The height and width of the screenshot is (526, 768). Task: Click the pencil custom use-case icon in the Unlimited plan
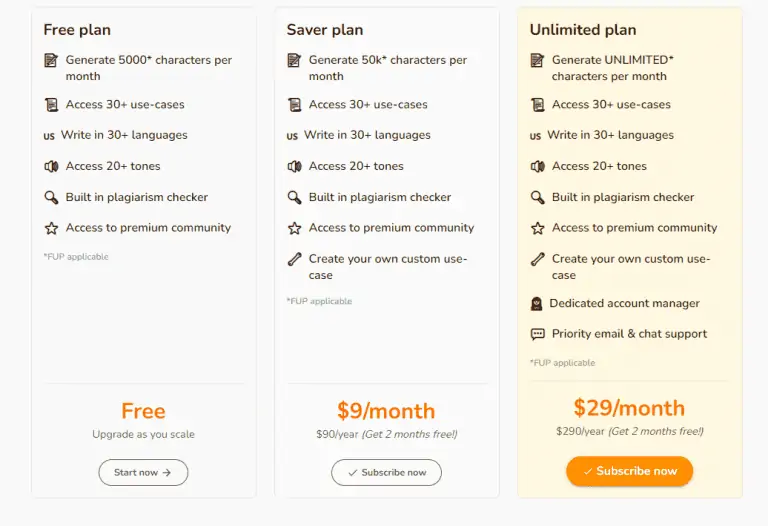(x=537, y=259)
